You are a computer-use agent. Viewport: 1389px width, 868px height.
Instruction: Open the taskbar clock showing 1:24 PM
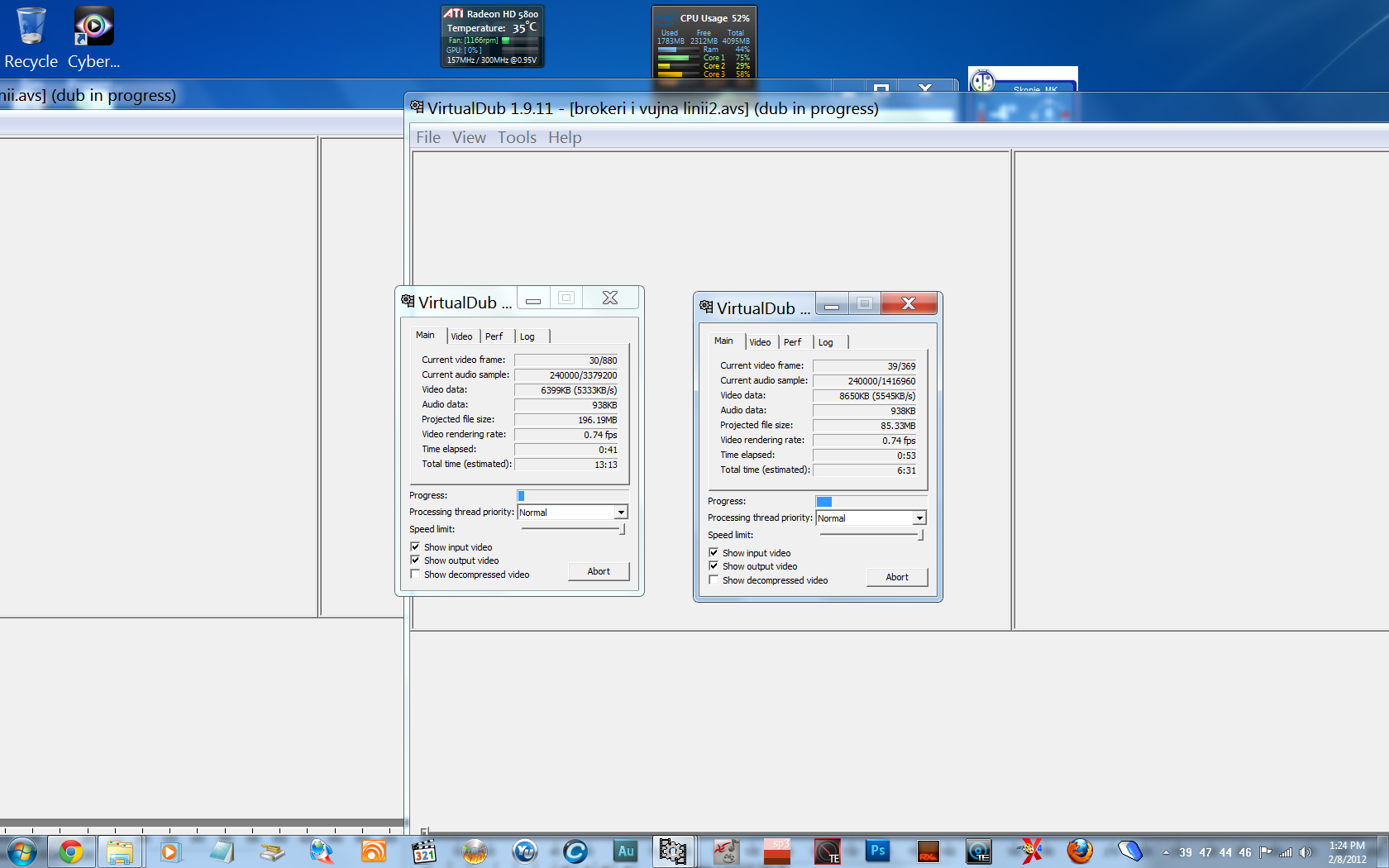[x=1347, y=852]
